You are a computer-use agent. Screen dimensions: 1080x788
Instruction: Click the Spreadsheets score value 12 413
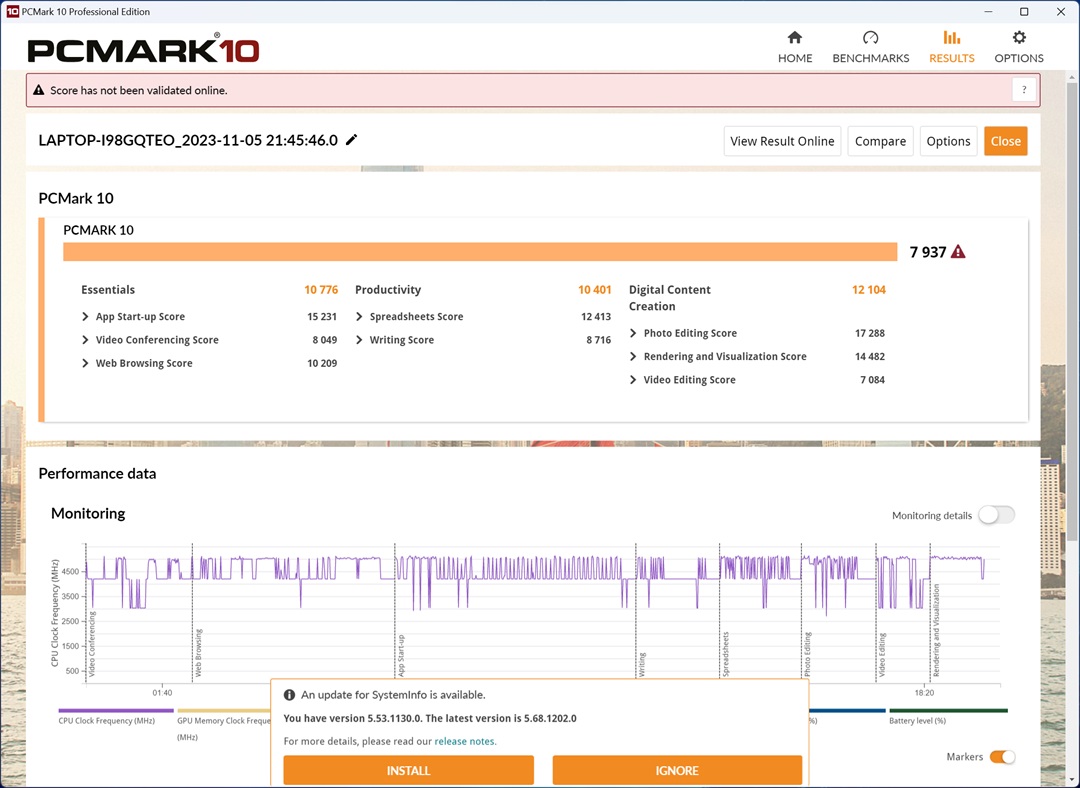pos(596,317)
